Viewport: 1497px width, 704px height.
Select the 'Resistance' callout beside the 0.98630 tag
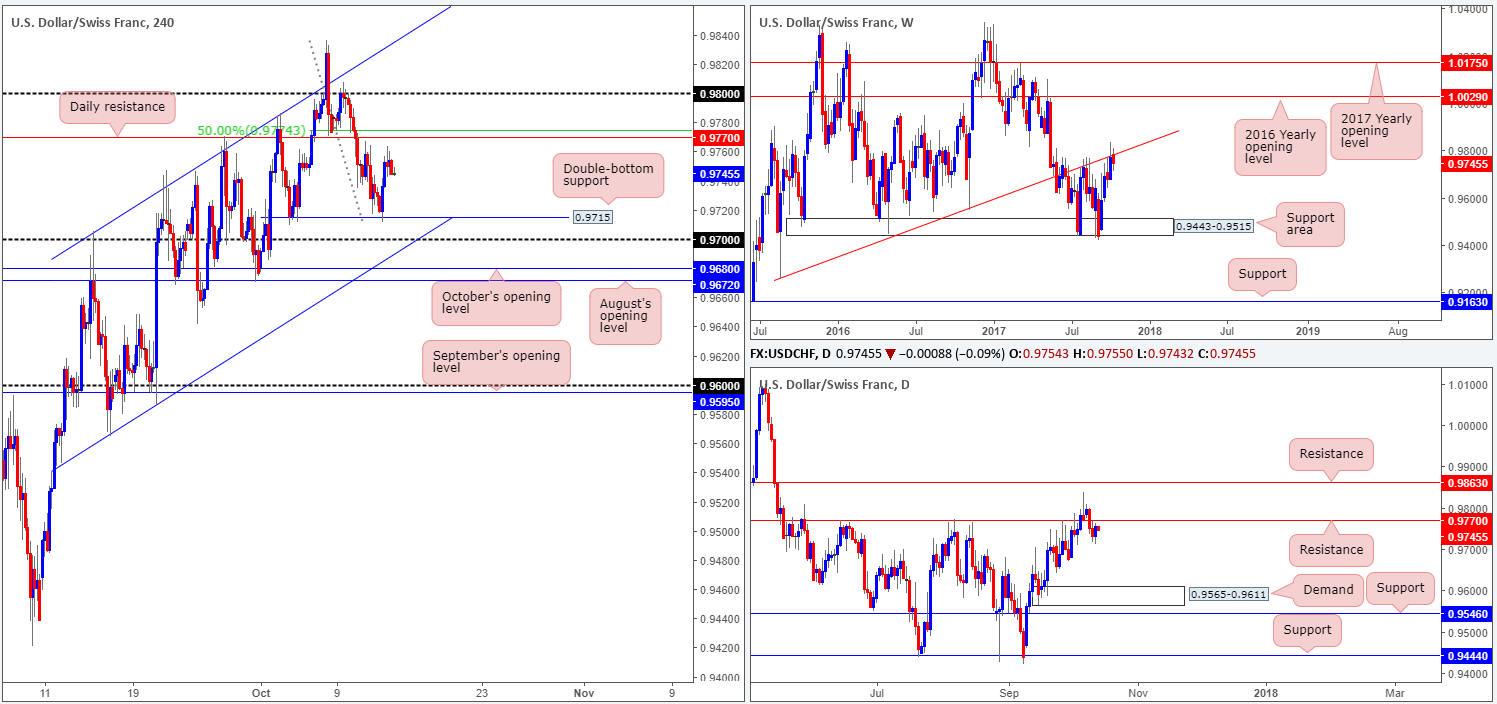coord(1331,454)
